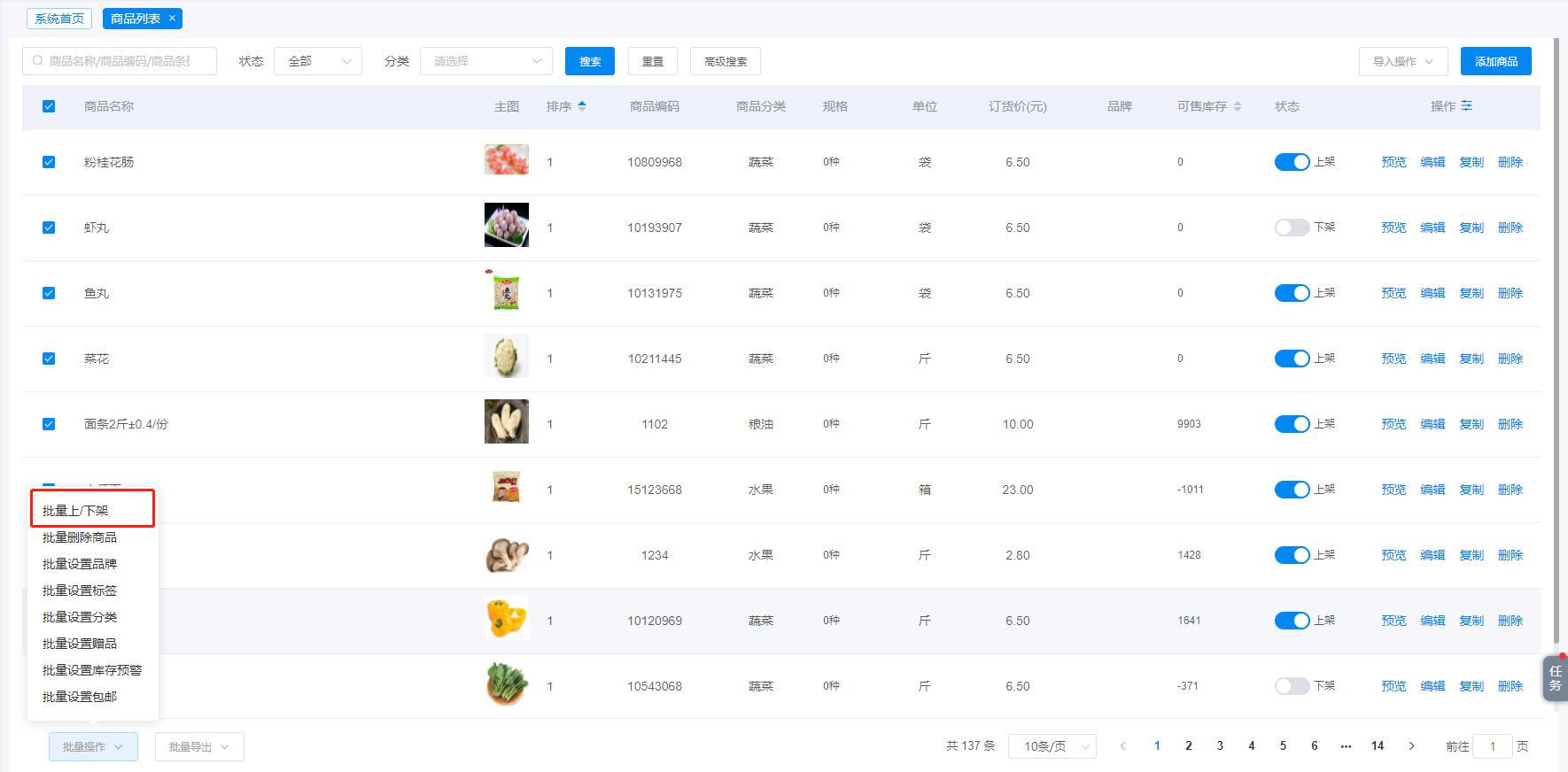The height and width of the screenshot is (772, 1568).
Task: Select 批量设置库存预警 menu item
Action: tap(92, 670)
